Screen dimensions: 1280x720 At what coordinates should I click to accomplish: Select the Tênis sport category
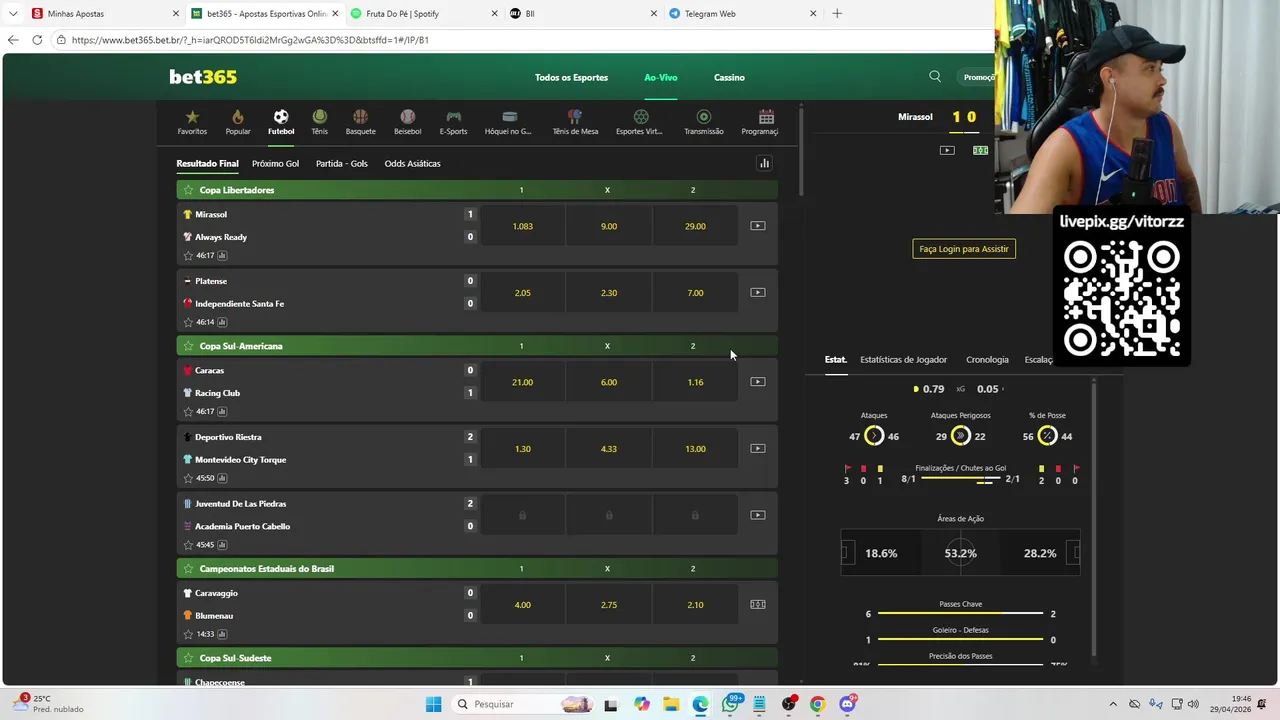point(319,123)
